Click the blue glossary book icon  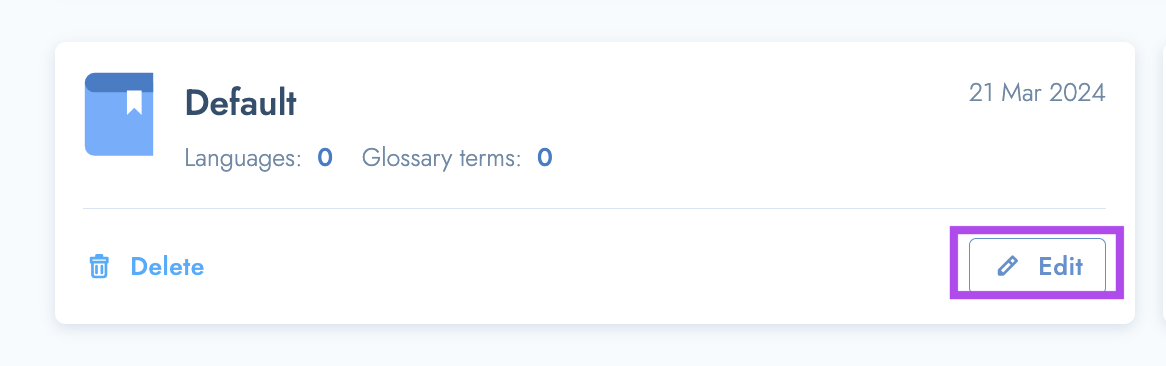point(119,114)
